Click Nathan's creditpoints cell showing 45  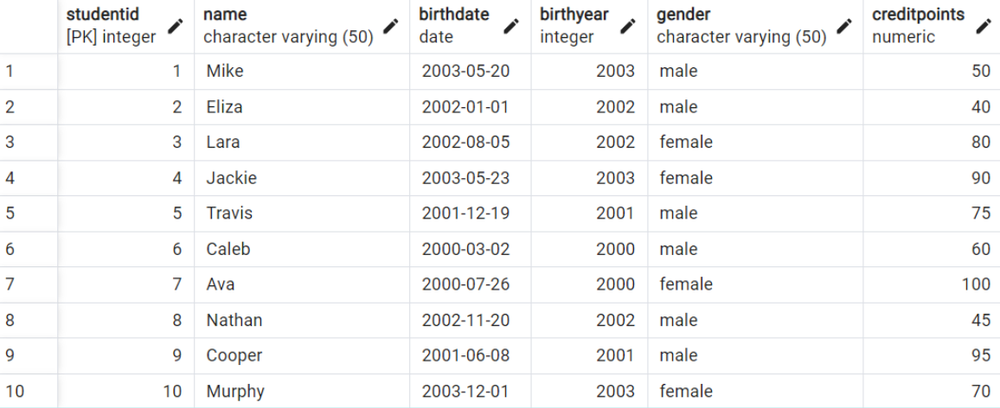[932, 320]
